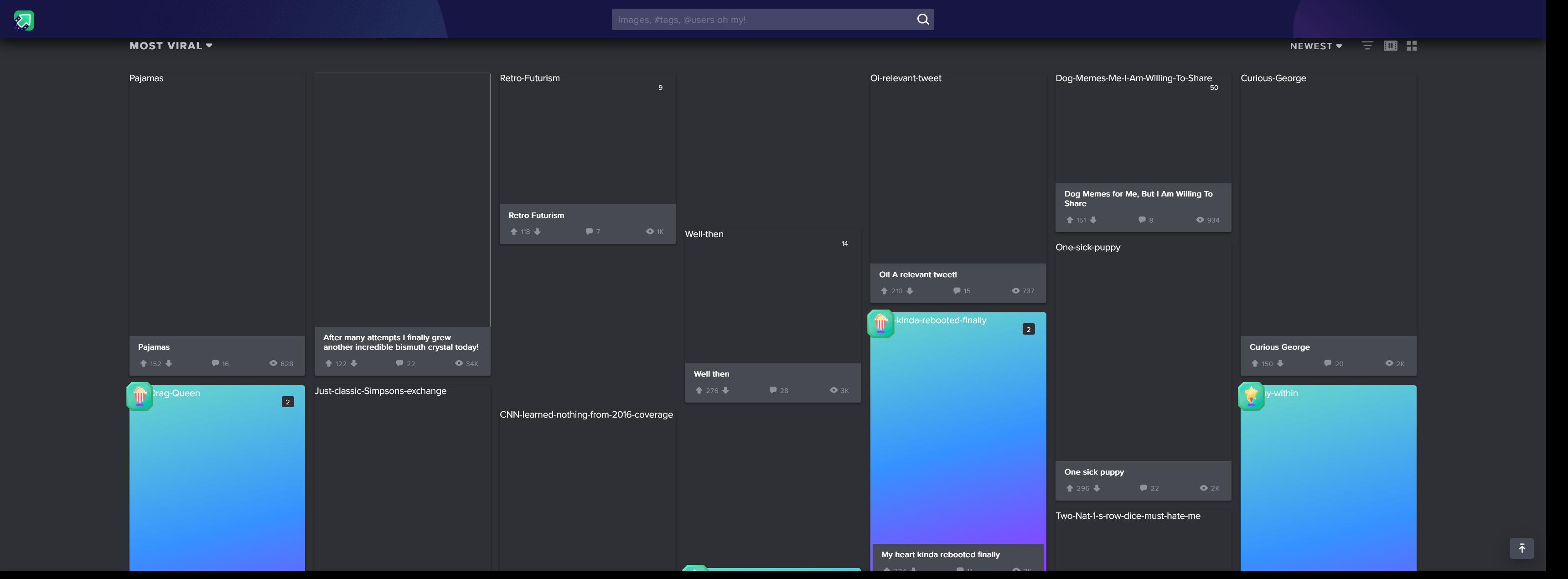Upvote the Oi! A relevant tweet post
1568x579 pixels.
tap(885, 291)
